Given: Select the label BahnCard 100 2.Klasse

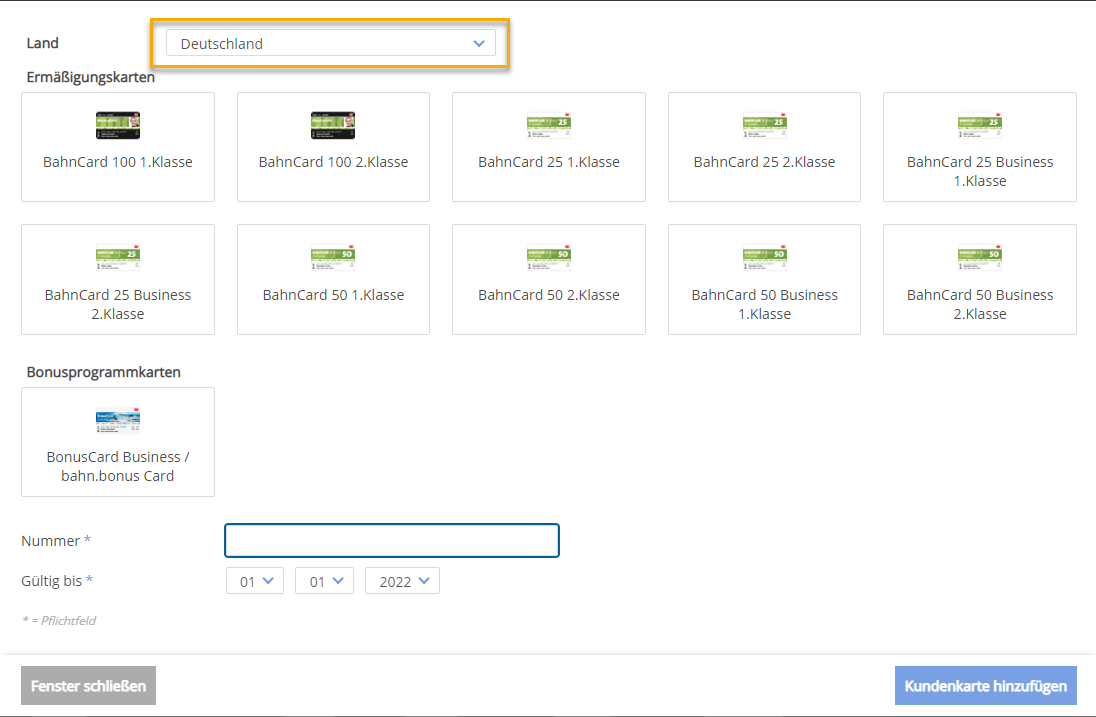Looking at the screenshot, I should (x=333, y=162).
